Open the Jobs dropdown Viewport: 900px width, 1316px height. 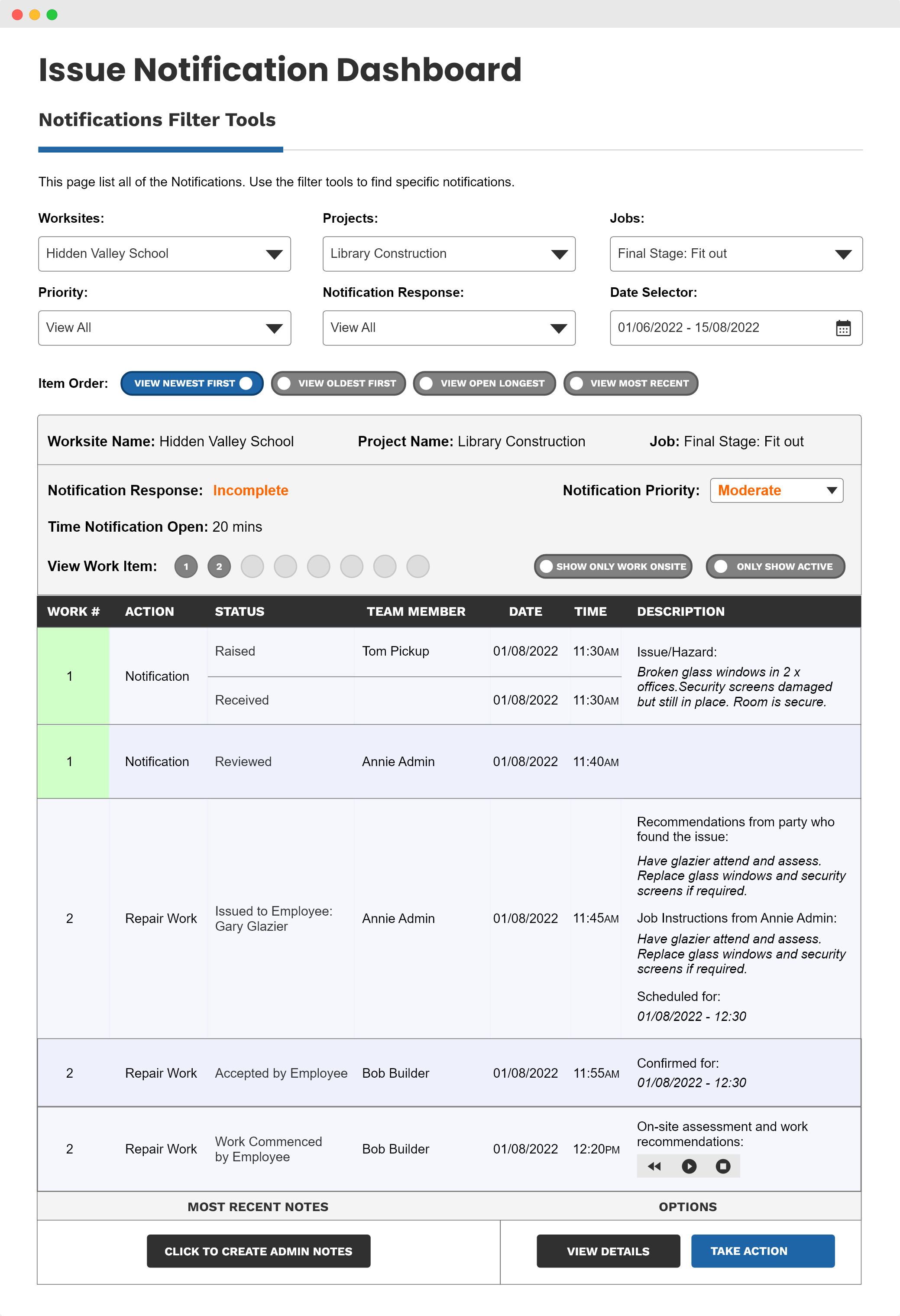(735, 253)
